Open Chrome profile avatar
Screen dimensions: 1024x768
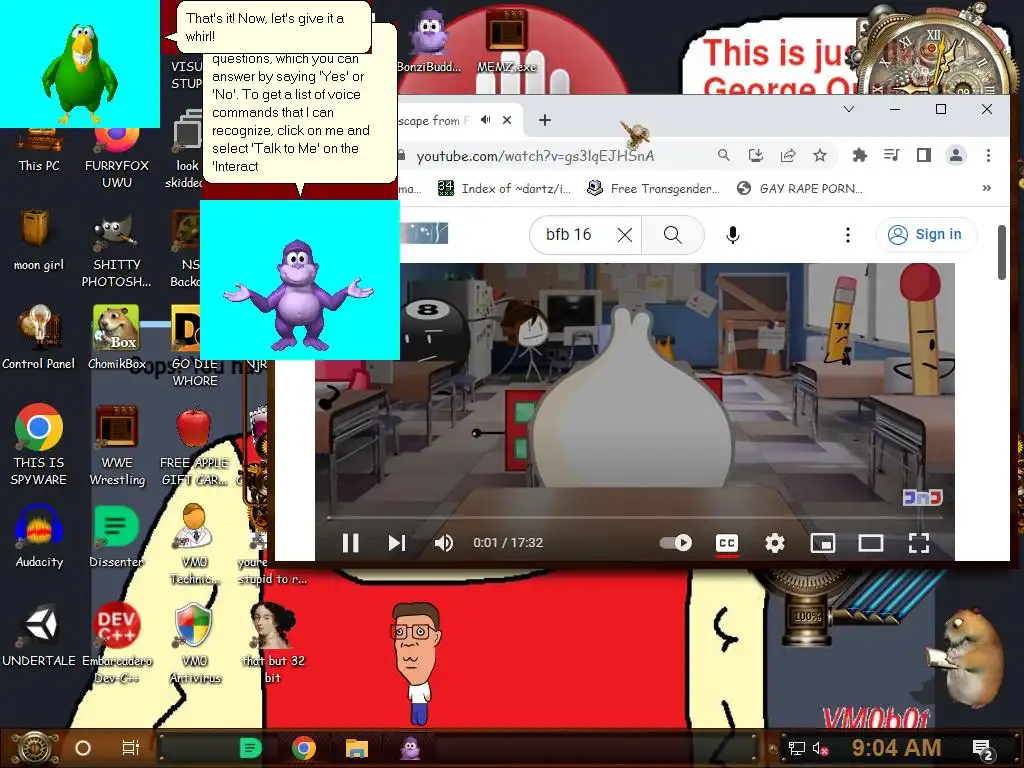pyautogui.click(x=956, y=155)
